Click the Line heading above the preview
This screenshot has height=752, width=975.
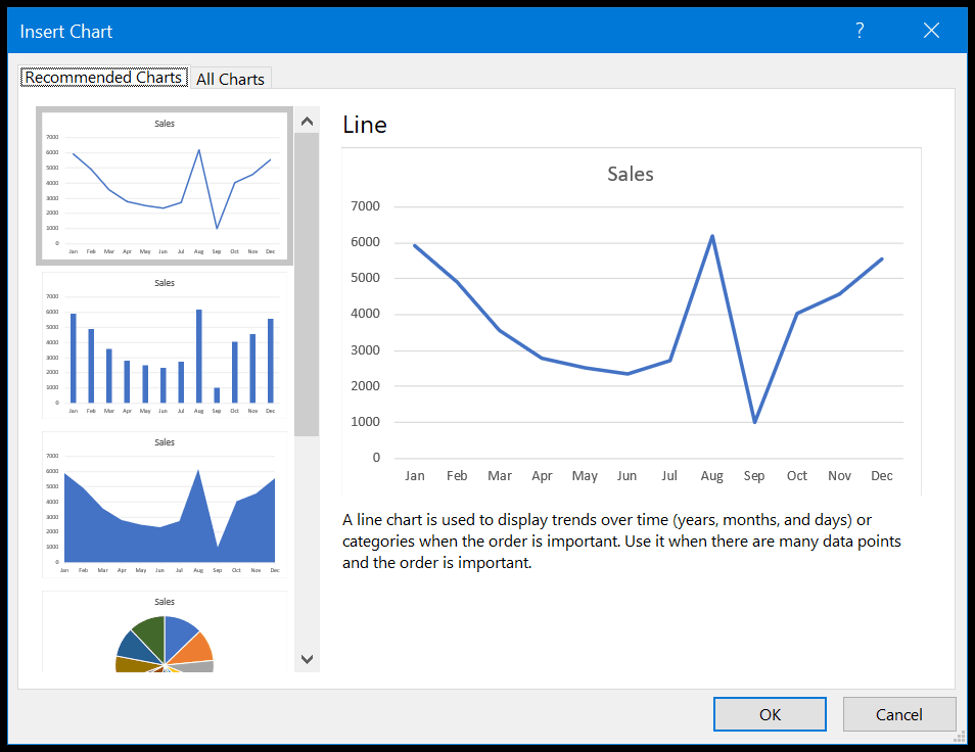pyautogui.click(x=365, y=125)
